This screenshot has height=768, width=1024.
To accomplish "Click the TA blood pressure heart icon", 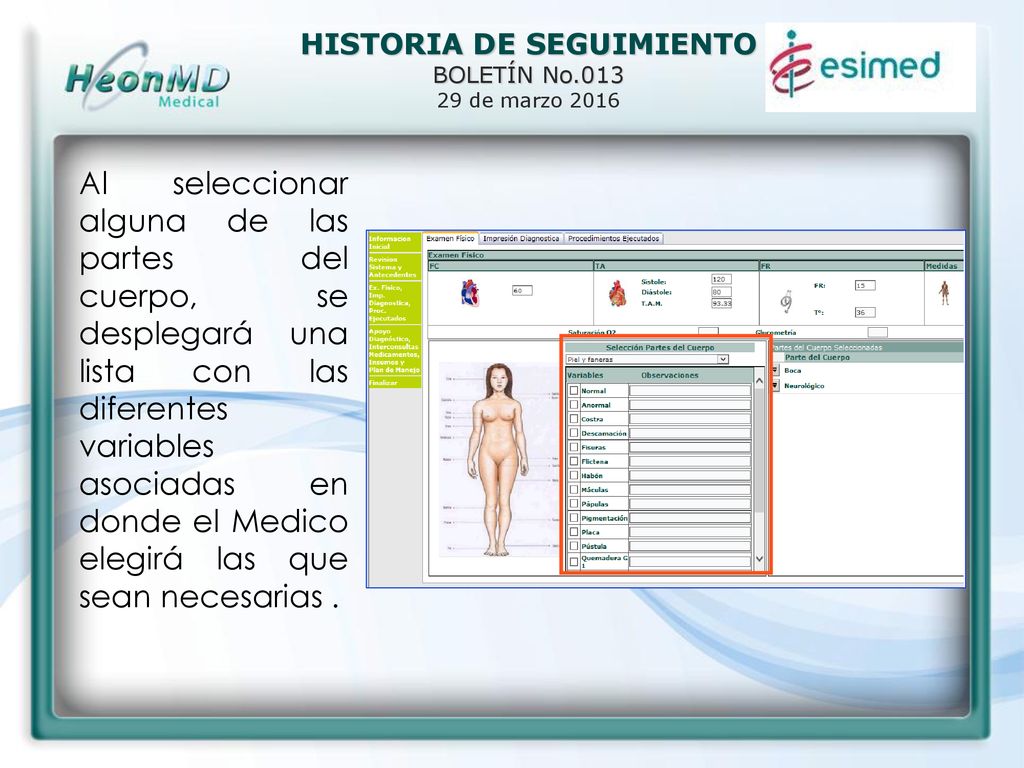I will pyautogui.click(x=617, y=293).
